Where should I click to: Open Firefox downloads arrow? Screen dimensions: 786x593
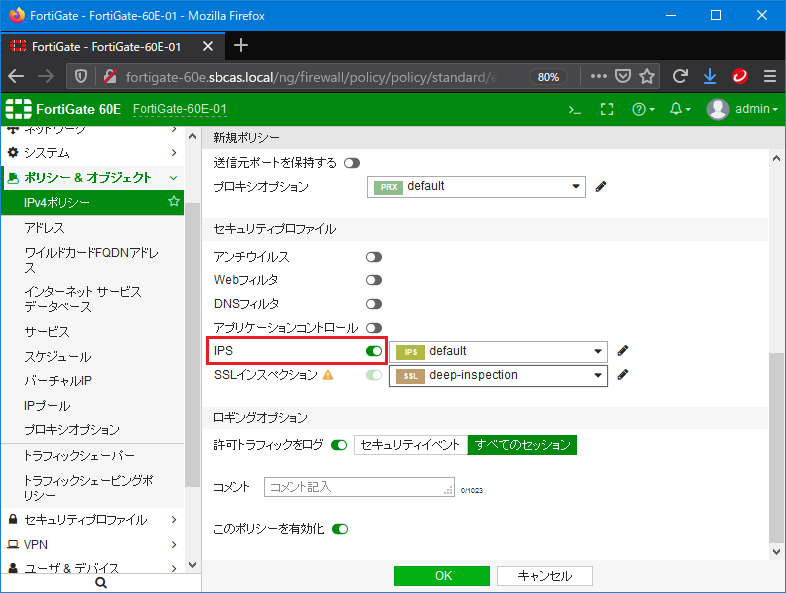click(710, 77)
